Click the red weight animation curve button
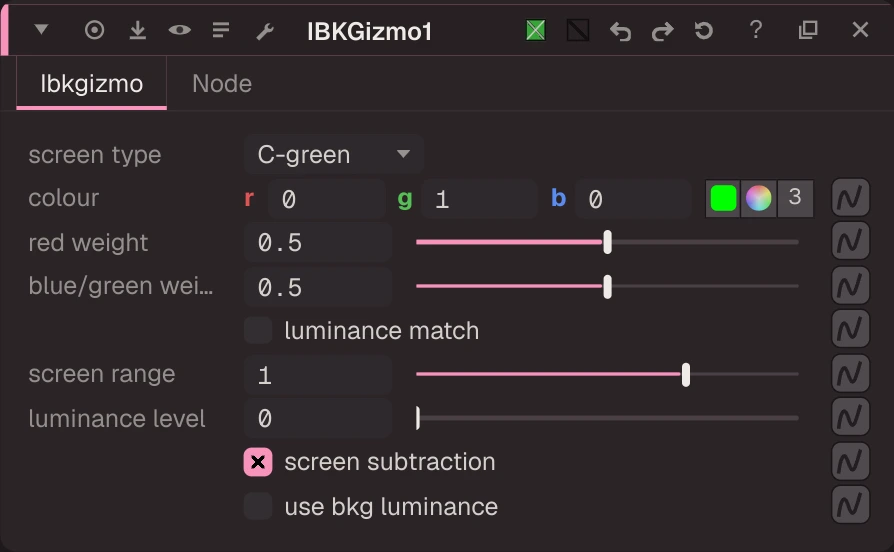The width and height of the screenshot is (894, 552). [850, 241]
